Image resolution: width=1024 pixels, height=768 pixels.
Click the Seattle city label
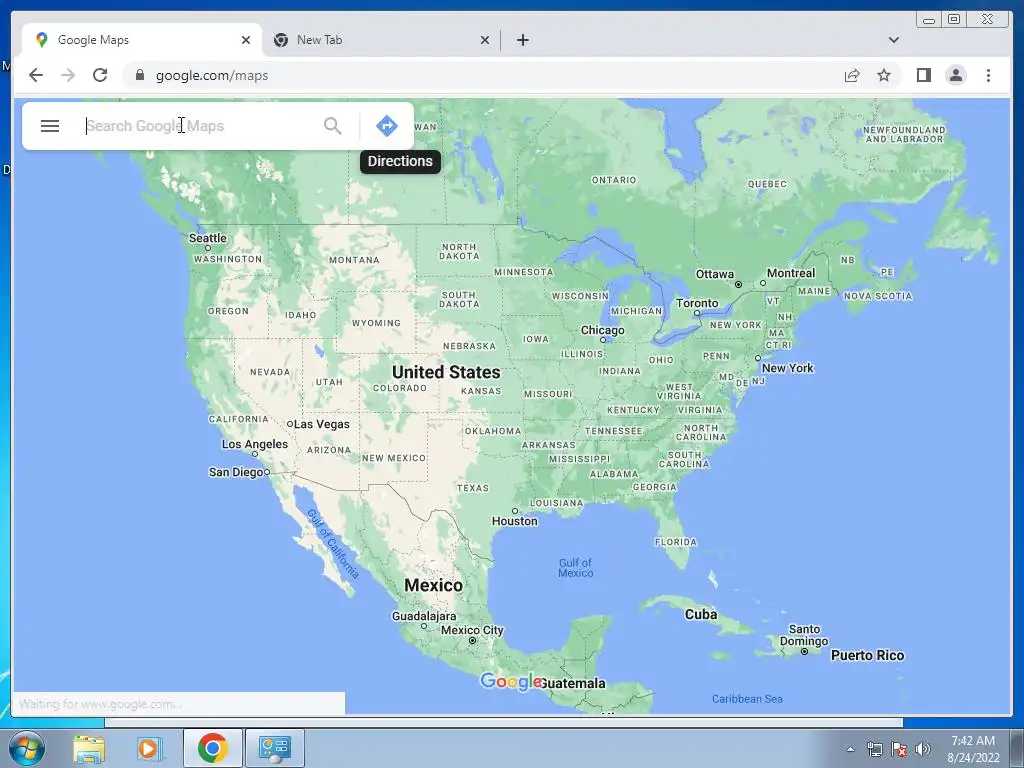(x=208, y=238)
